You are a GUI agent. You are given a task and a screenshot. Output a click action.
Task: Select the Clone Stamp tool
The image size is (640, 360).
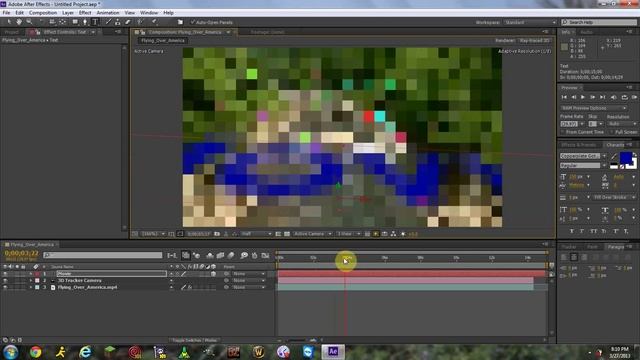118,22
